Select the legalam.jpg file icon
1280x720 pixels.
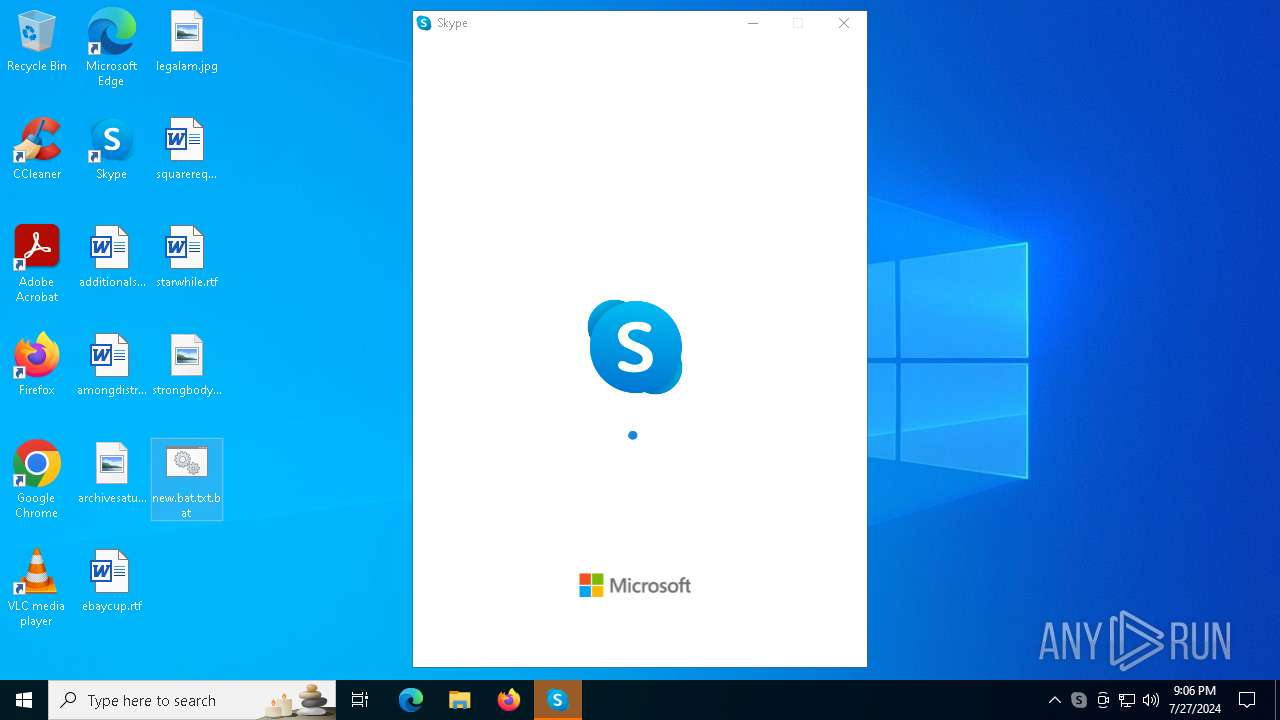coord(187,42)
